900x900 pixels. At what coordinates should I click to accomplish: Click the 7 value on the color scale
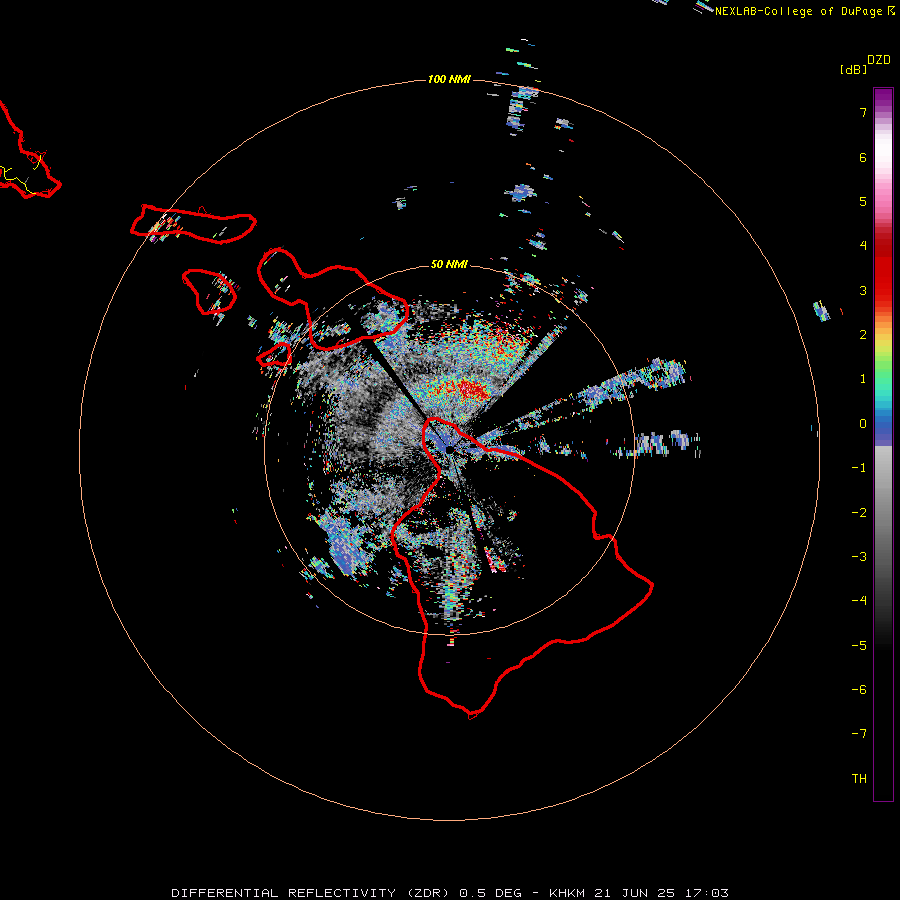863,112
